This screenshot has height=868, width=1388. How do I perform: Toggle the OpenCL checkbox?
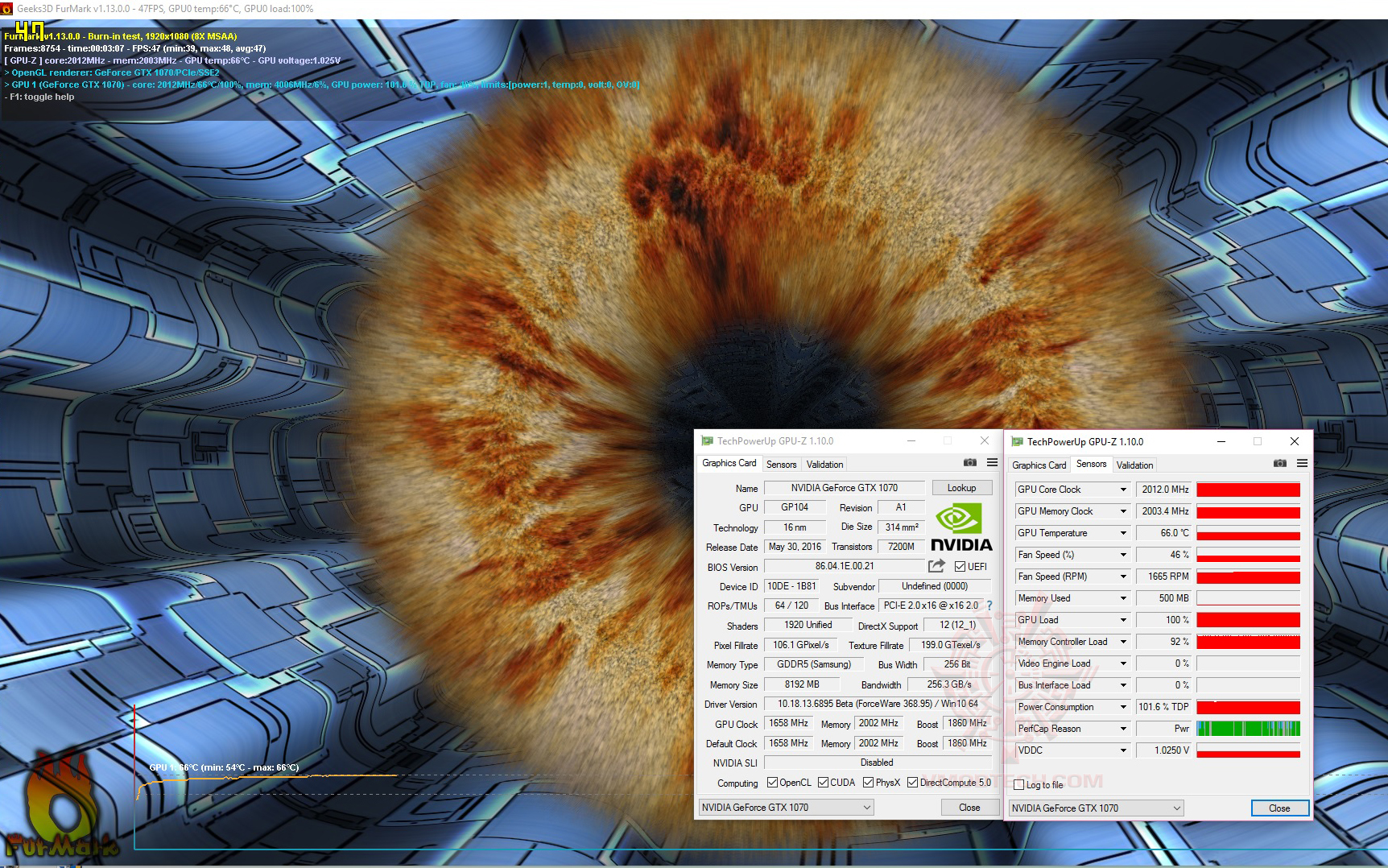[x=773, y=783]
